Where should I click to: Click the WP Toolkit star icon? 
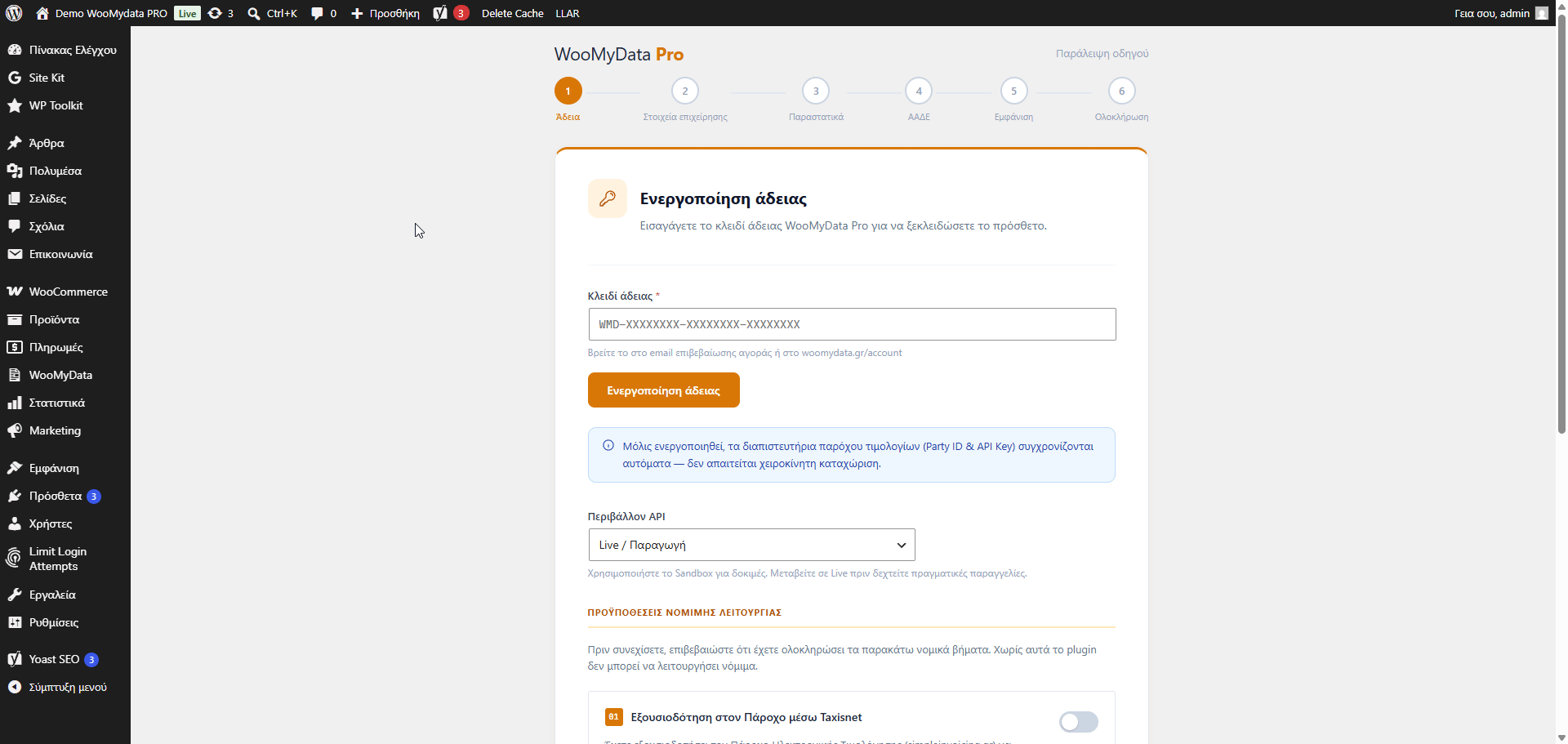[15, 105]
